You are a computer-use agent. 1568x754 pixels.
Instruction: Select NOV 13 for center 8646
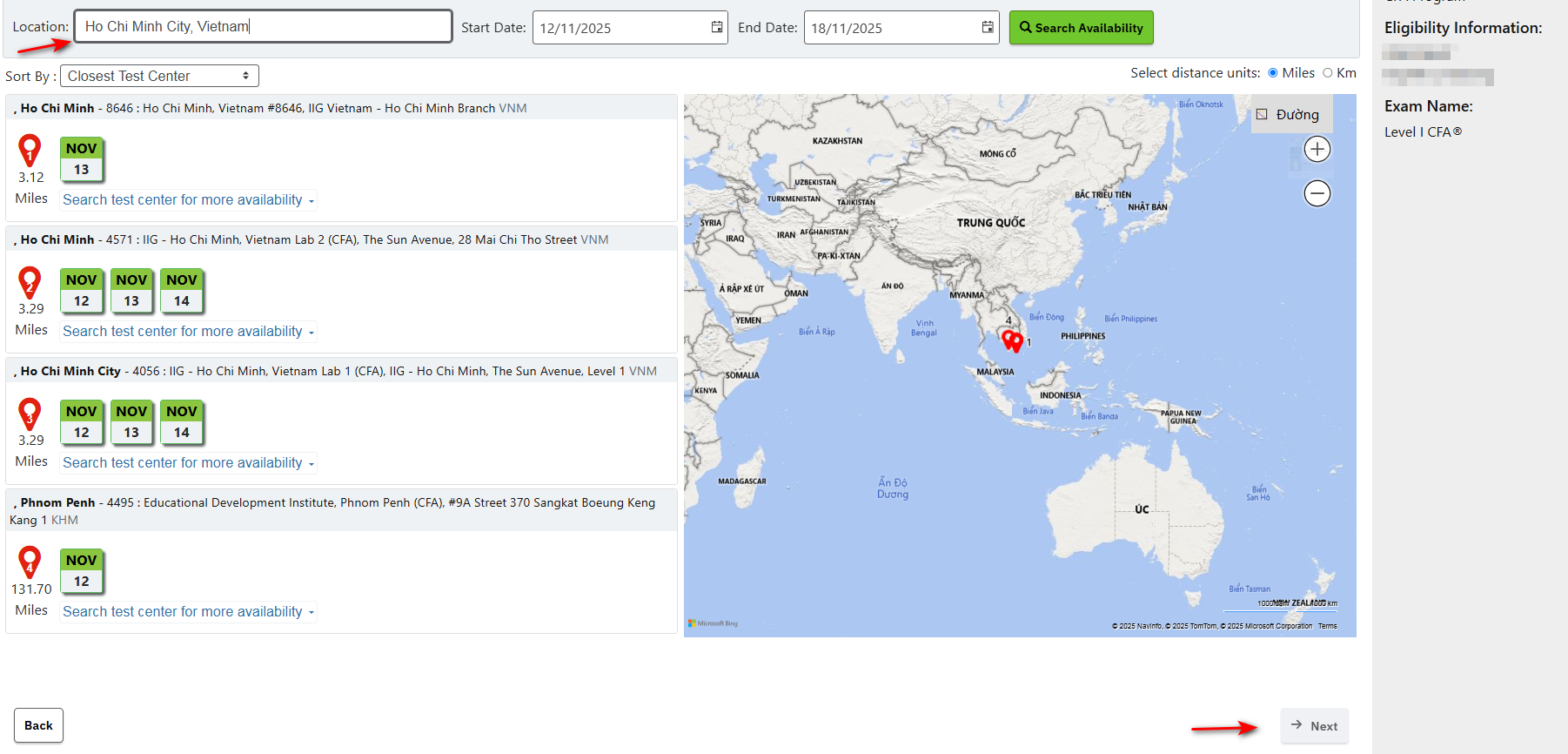coord(82,159)
